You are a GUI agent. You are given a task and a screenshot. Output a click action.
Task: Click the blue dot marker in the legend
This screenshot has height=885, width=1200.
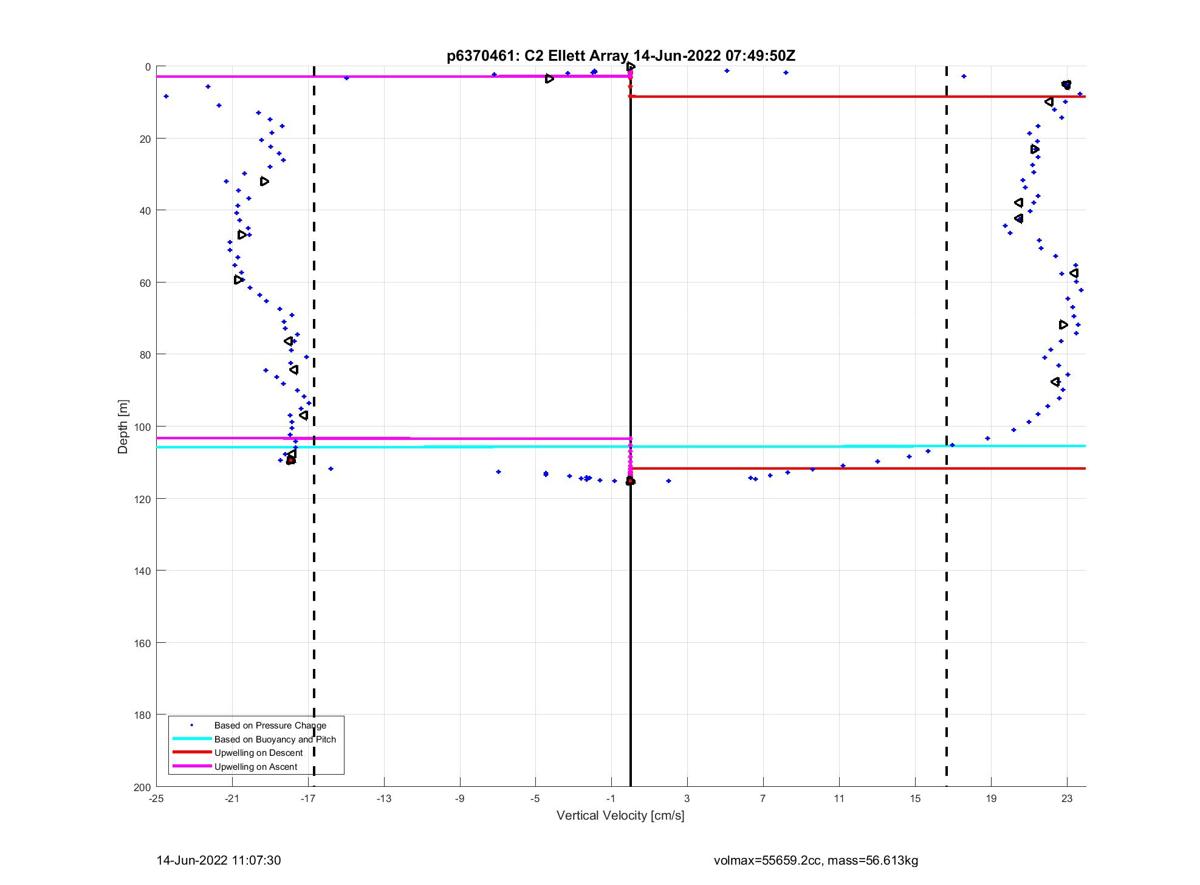click(x=191, y=725)
